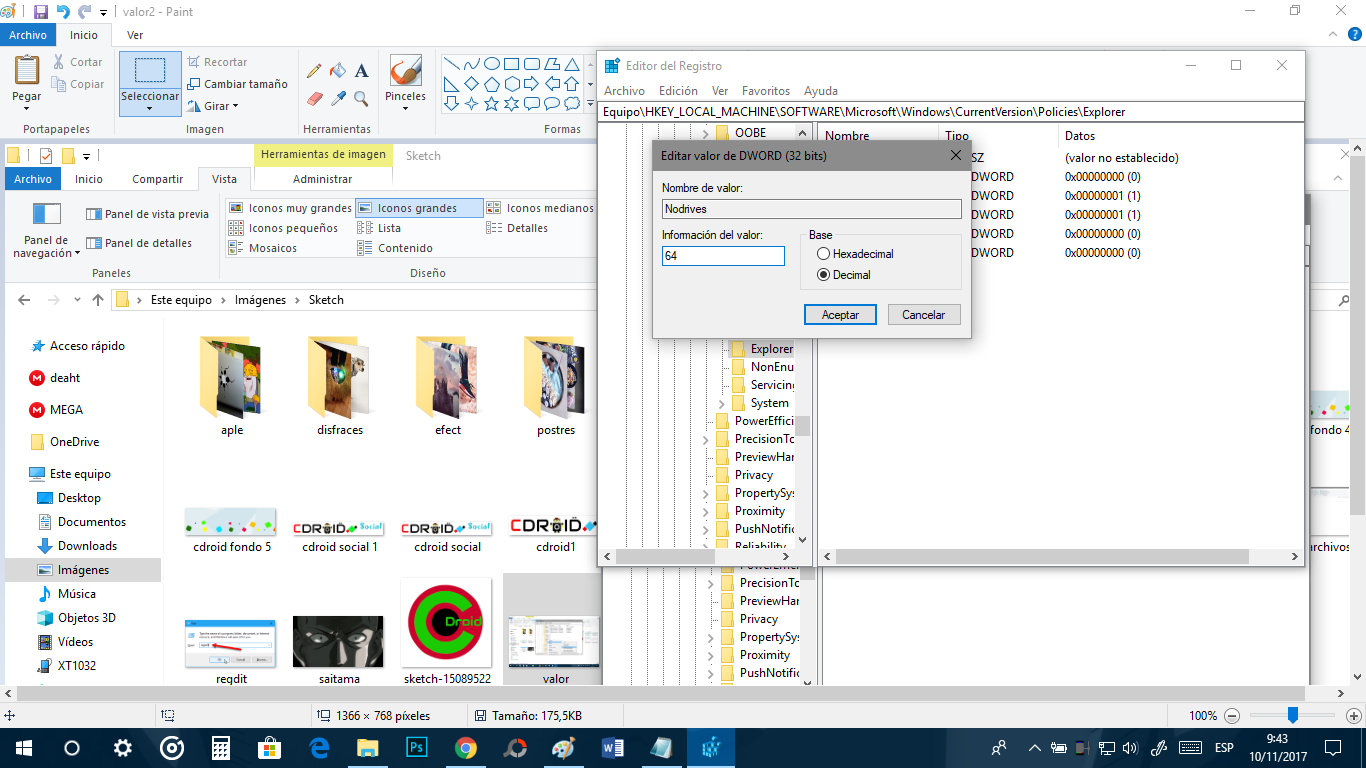Open Microsoft Word from the taskbar

(613, 748)
